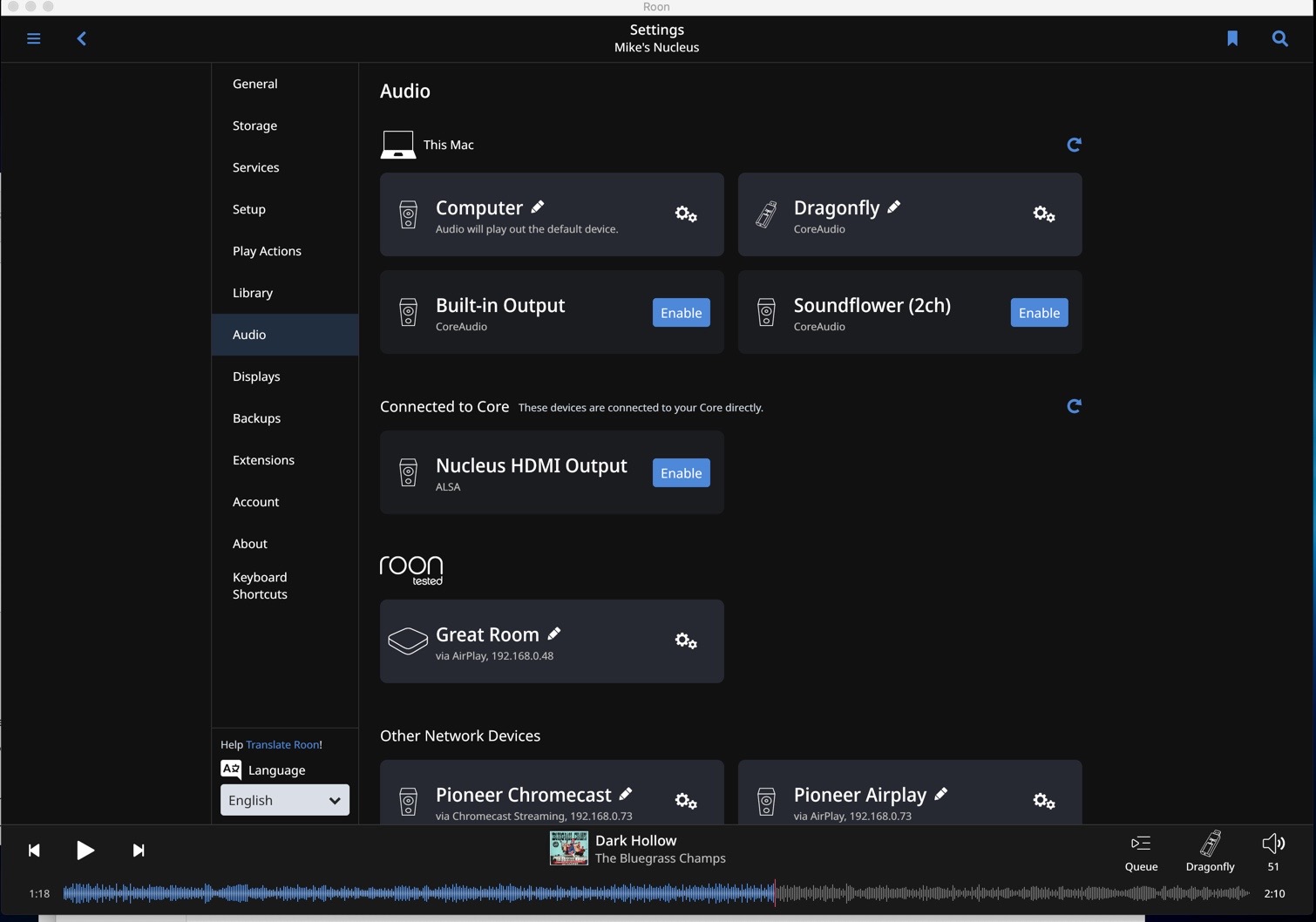Viewport: 1316px width, 922px height.
Task: Open the Services settings section
Action: tap(285, 167)
